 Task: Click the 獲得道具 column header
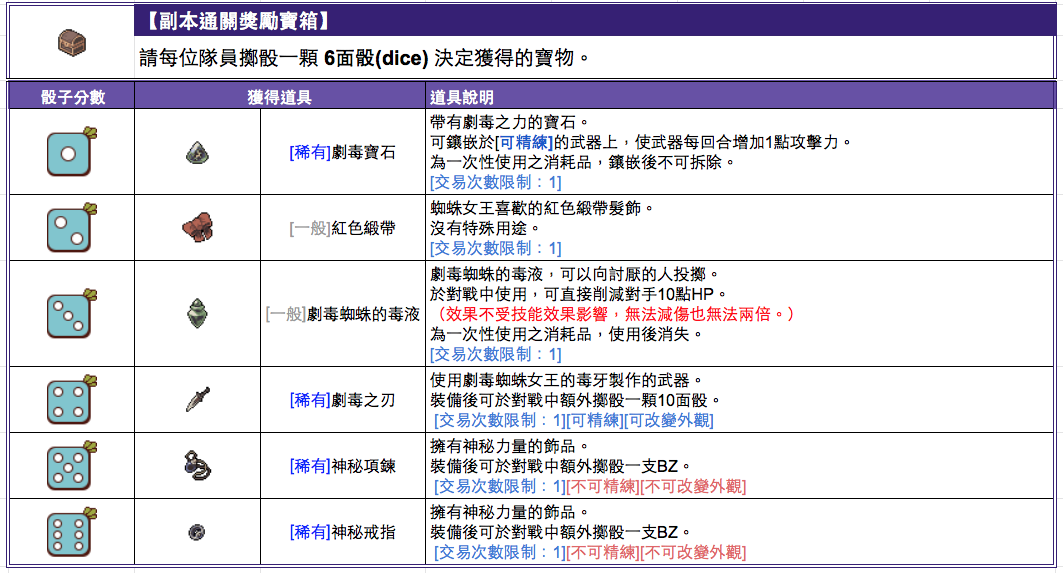click(279, 97)
